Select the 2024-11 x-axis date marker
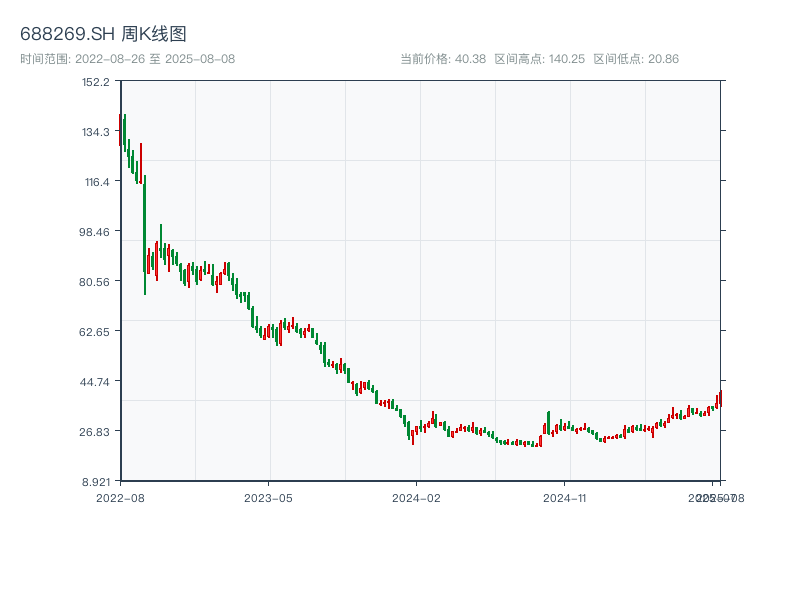This screenshot has height=600, width=800. [565, 497]
